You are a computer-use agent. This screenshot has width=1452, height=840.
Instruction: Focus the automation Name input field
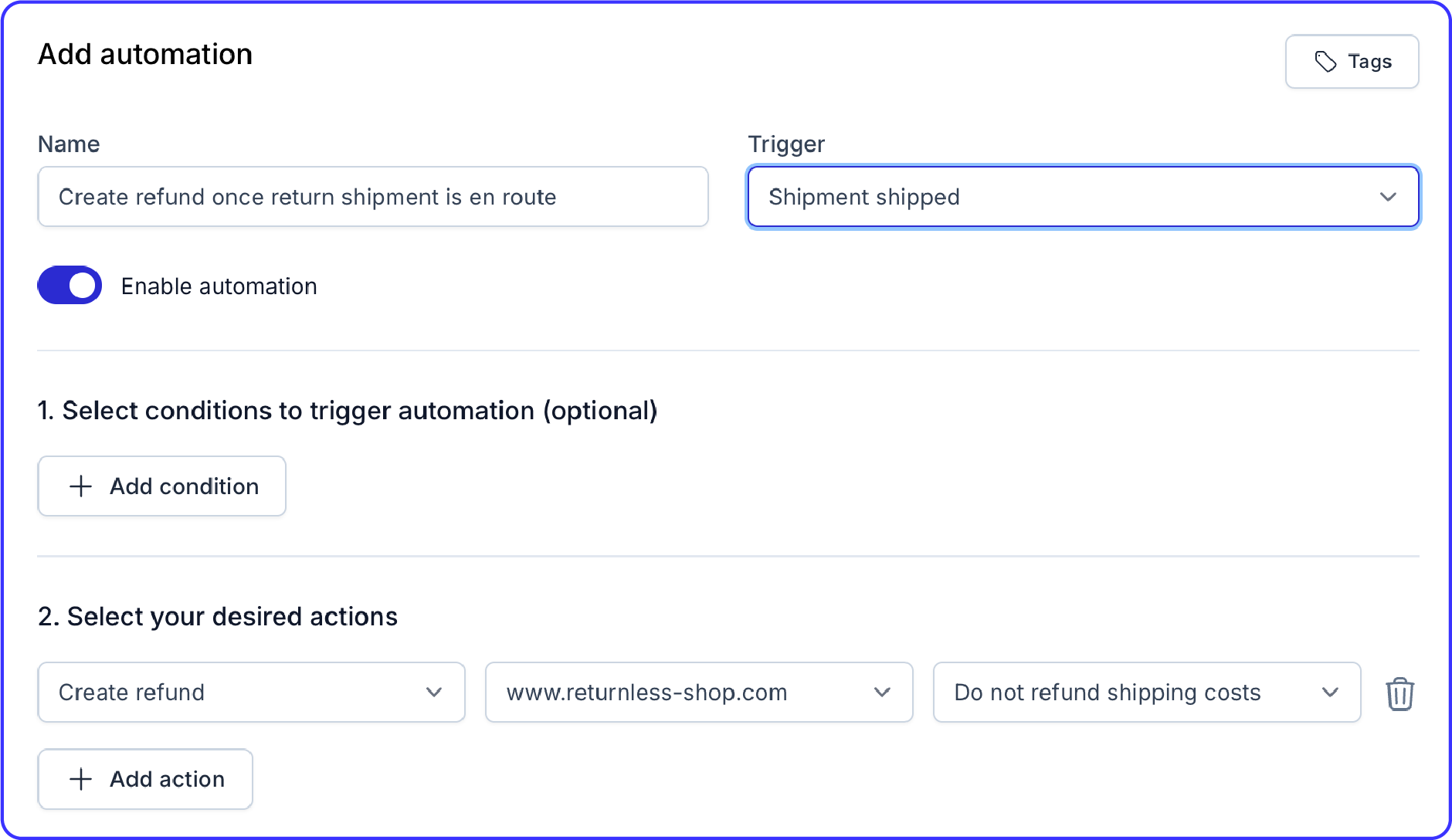click(373, 197)
